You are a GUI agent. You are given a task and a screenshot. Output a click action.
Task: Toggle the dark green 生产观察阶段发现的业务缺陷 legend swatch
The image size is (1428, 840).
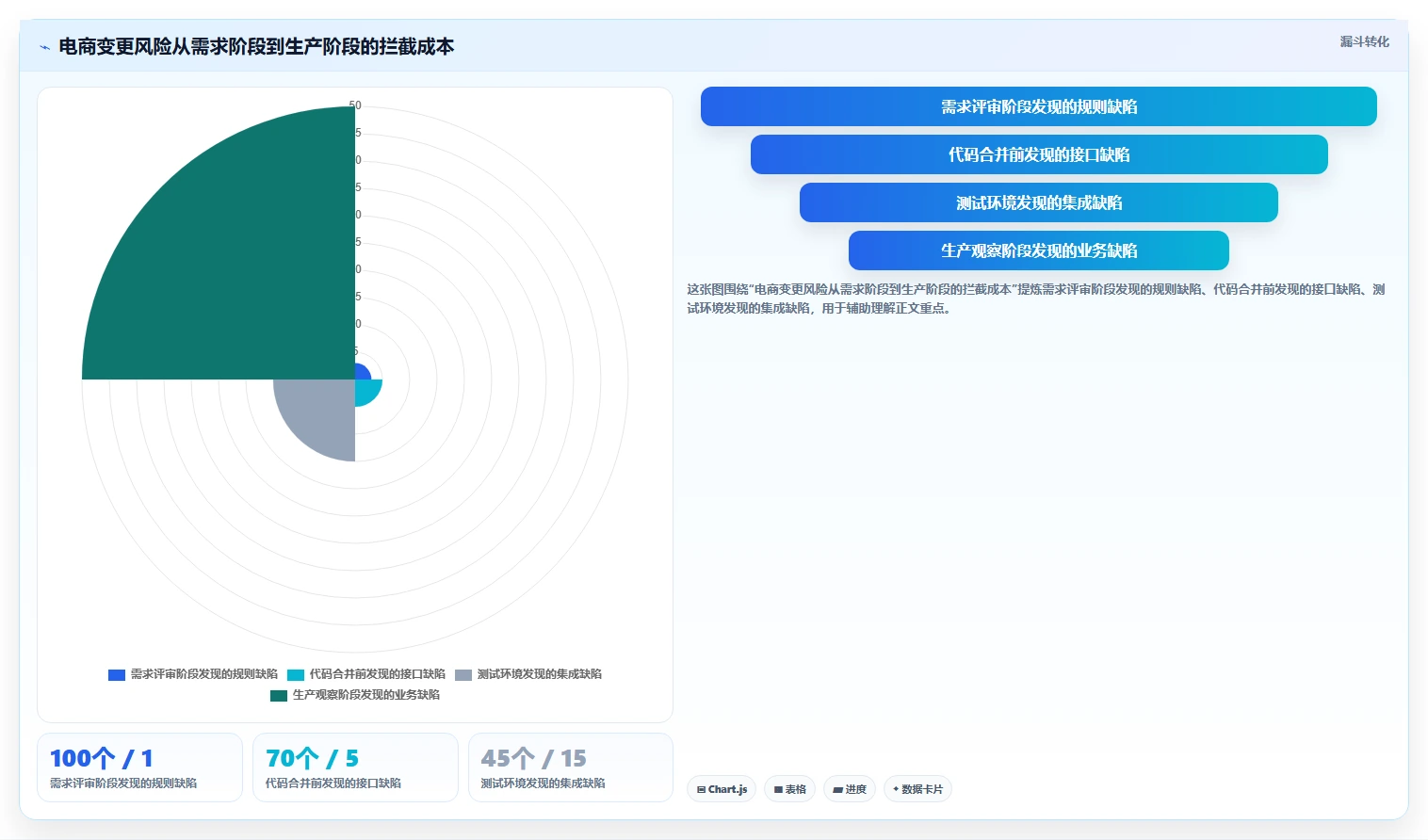279,695
